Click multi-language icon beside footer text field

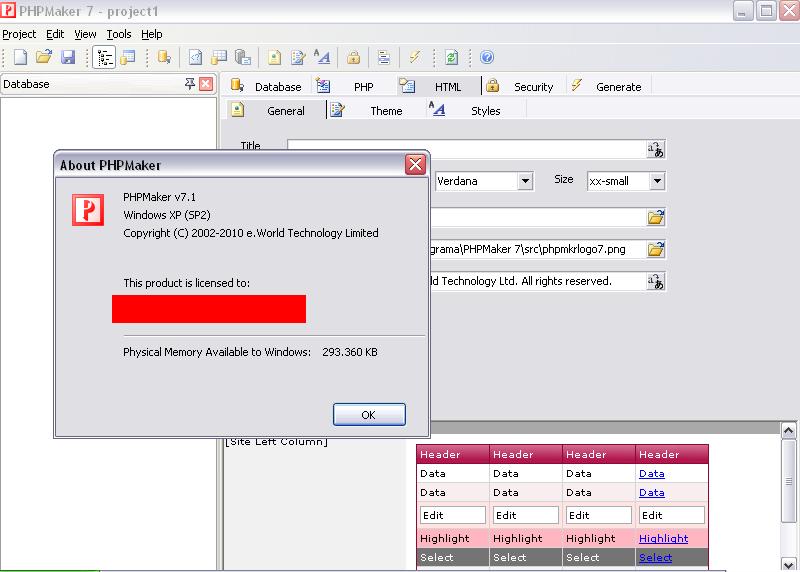(656, 281)
